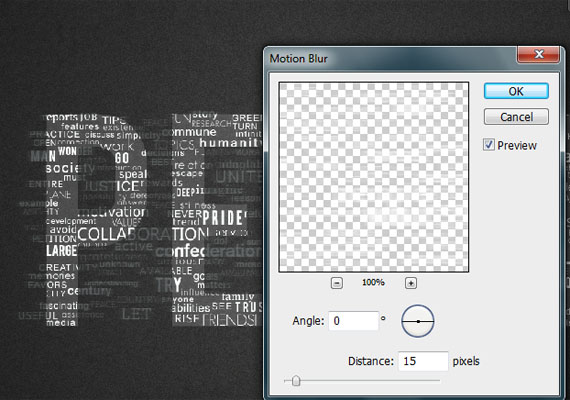This screenshot has height=400, width=570.
Task: Click the angle direction dial
Action: [418, 321]
